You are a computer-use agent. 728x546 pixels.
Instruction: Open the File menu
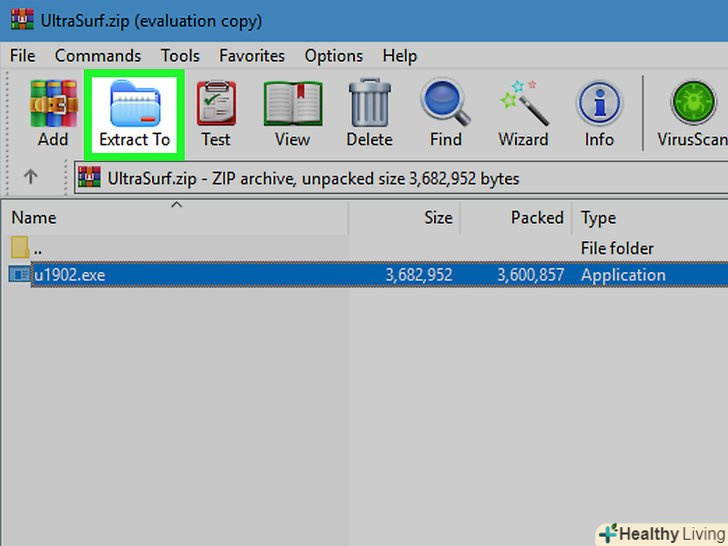pos(22,56)
